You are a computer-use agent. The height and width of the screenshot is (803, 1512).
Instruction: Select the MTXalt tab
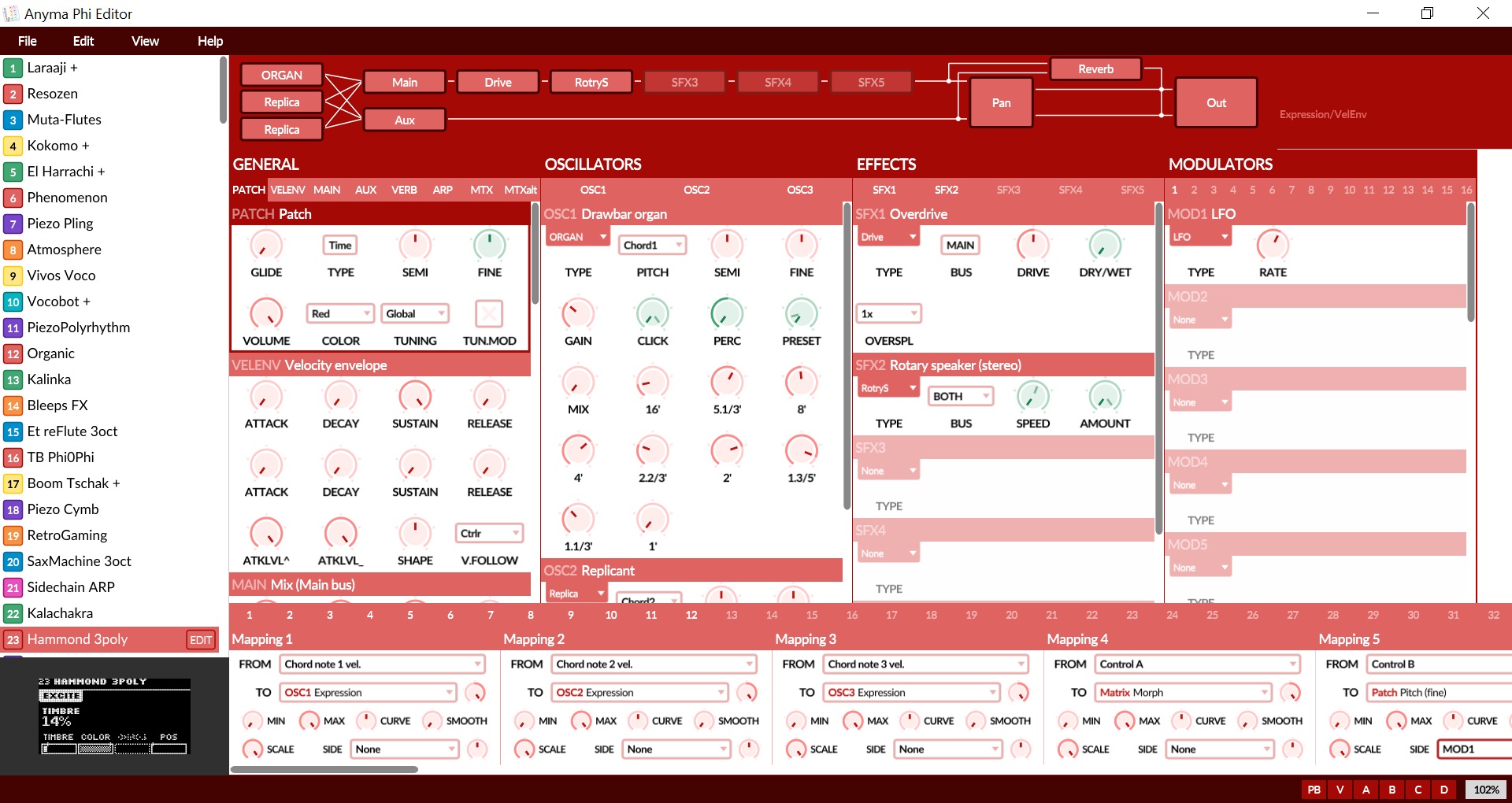(x=521, y=190)
